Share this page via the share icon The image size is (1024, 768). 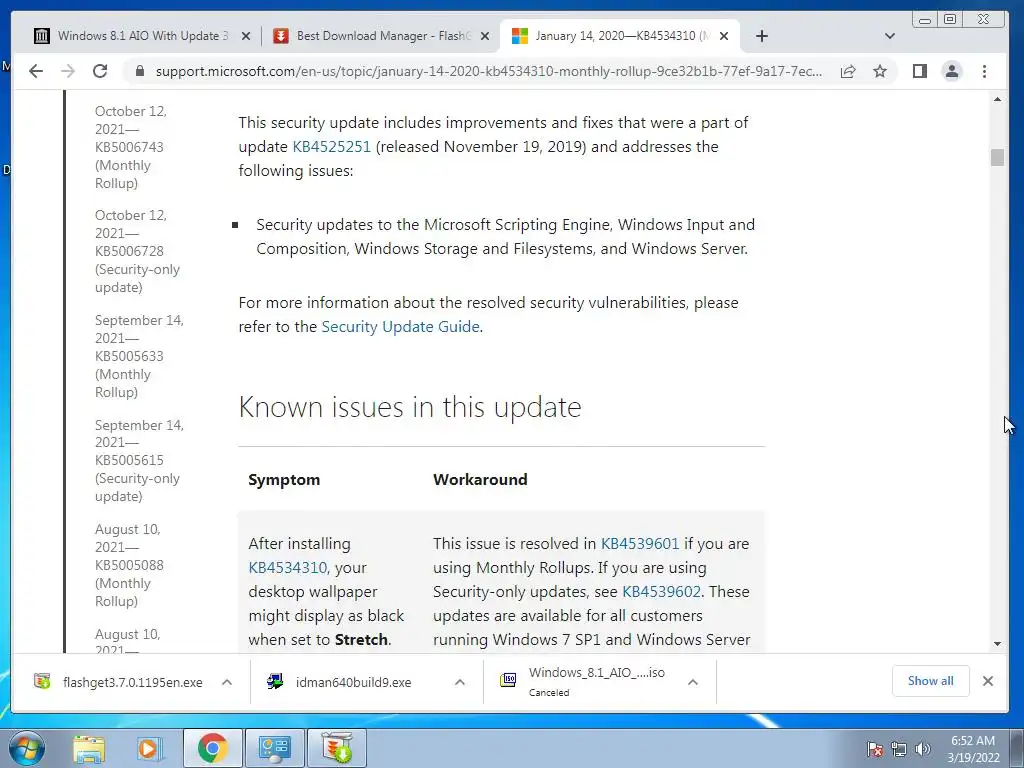coord(848,71)
